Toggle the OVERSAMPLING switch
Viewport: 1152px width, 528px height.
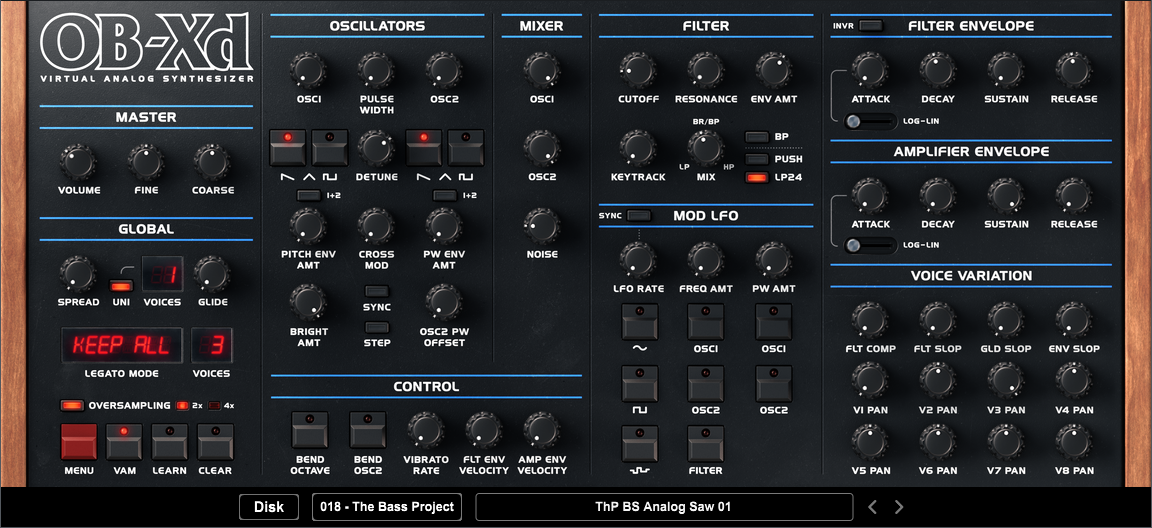pos(73,405)
